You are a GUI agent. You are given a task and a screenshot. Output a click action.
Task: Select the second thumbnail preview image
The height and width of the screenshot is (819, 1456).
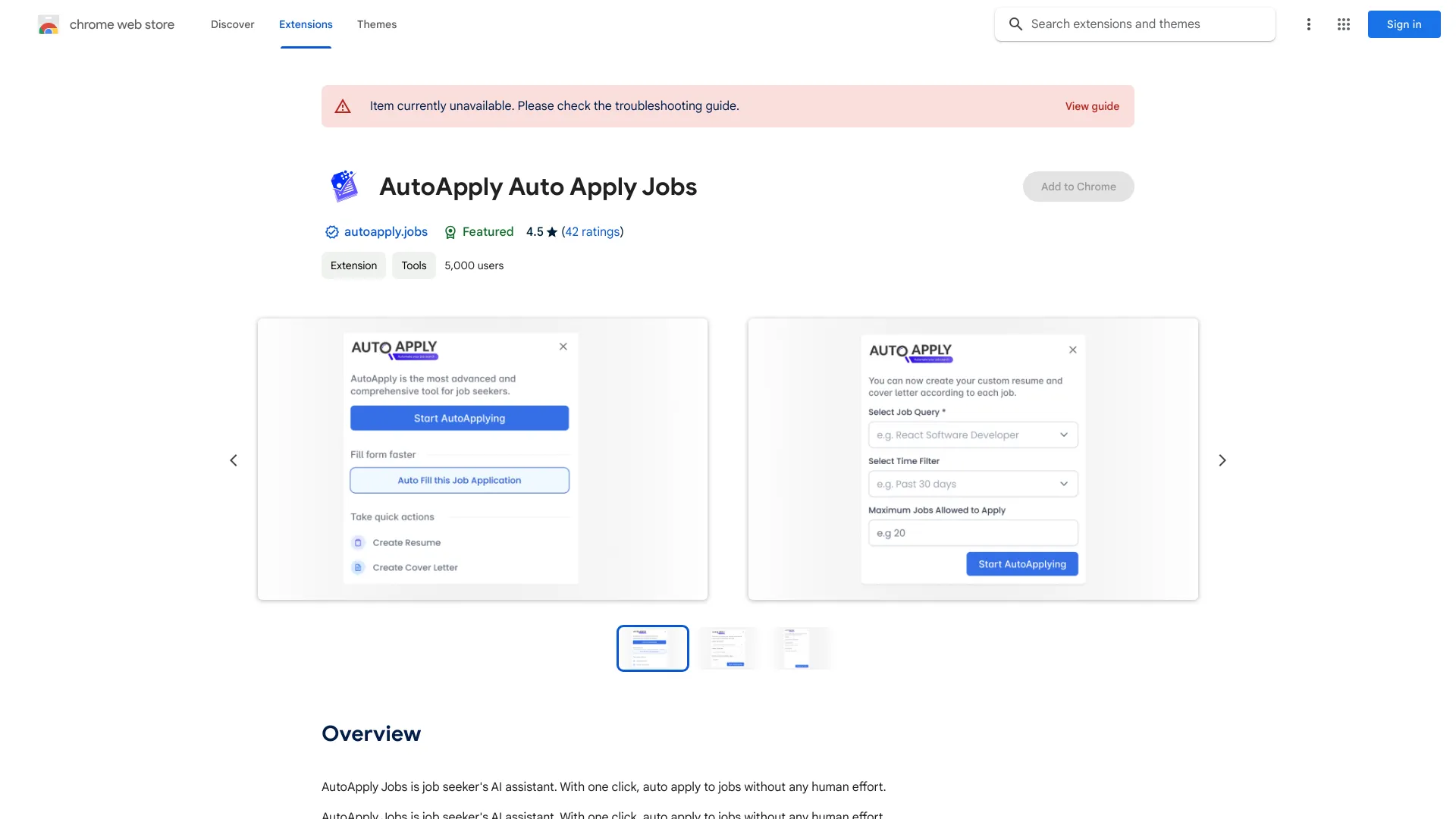727,647
